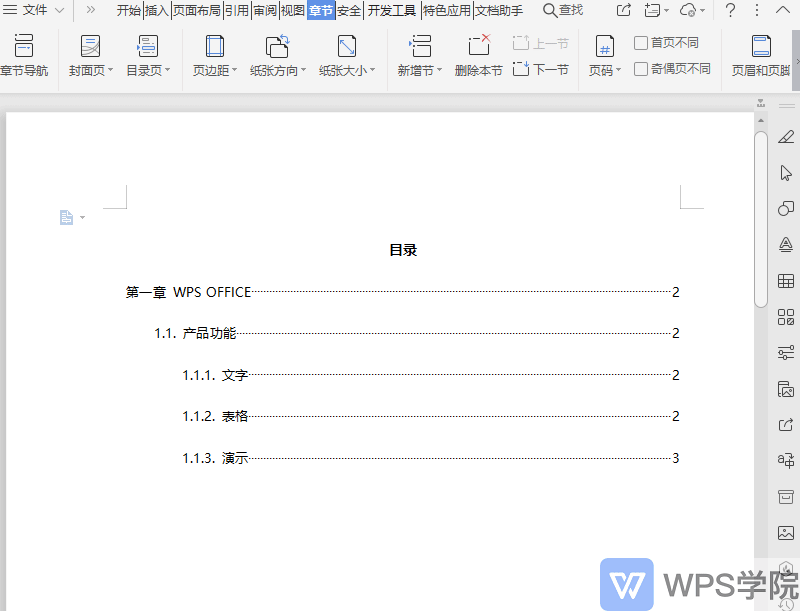800x611 pixels.
Task: Click the share document icon in title bar
Action: click(x=624, y=10)
